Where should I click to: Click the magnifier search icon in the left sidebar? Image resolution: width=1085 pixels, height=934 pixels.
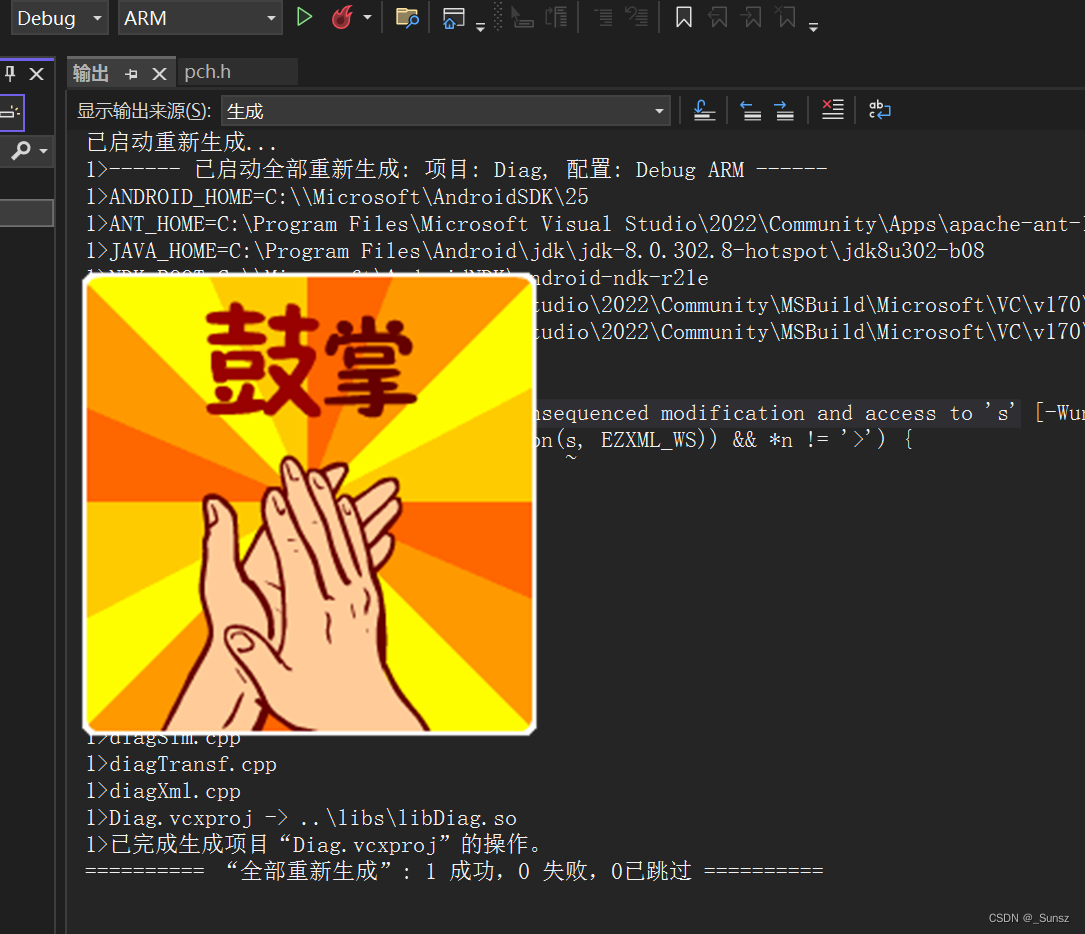[22, 150]
